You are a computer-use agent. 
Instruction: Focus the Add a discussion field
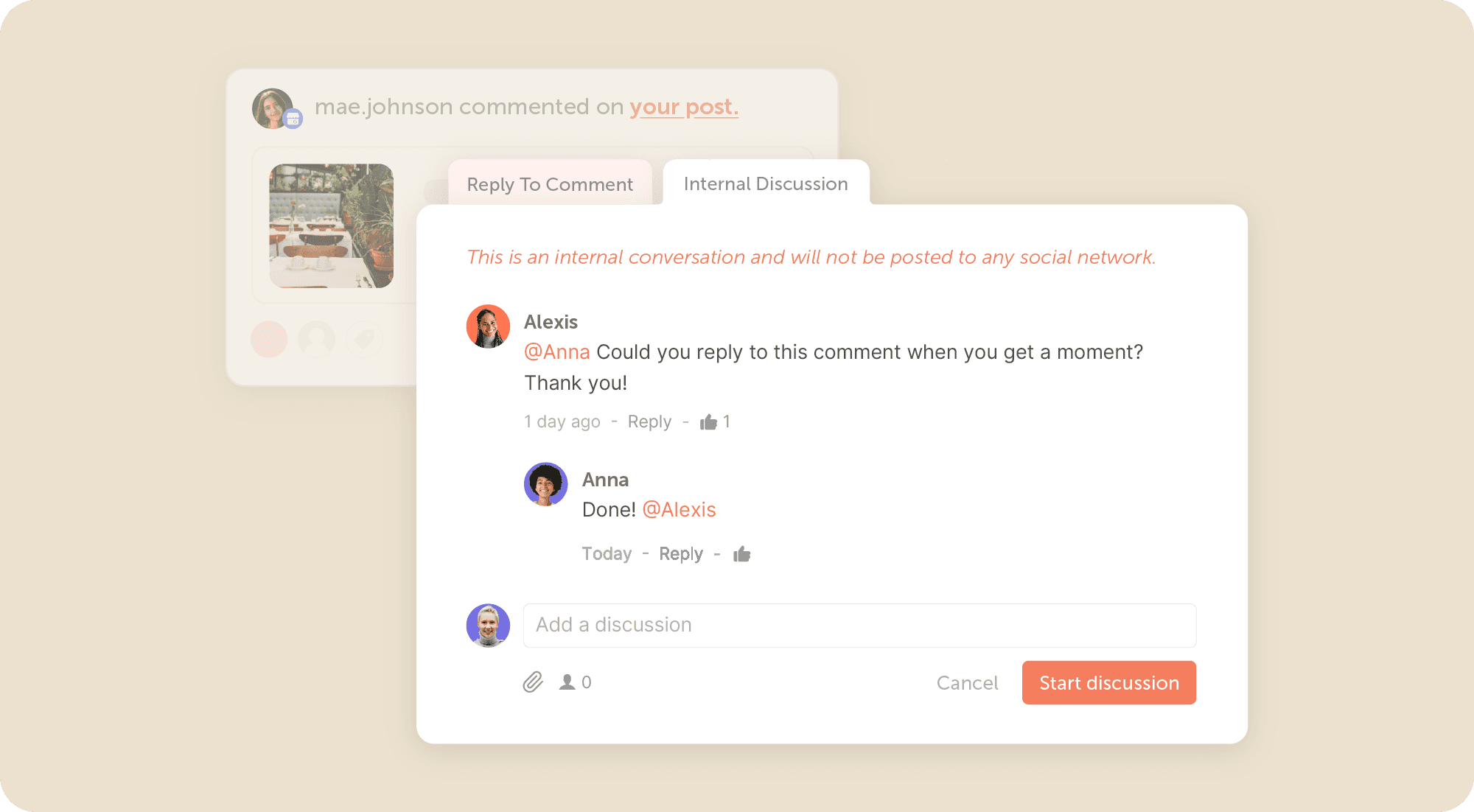click(x=859, y=626)
